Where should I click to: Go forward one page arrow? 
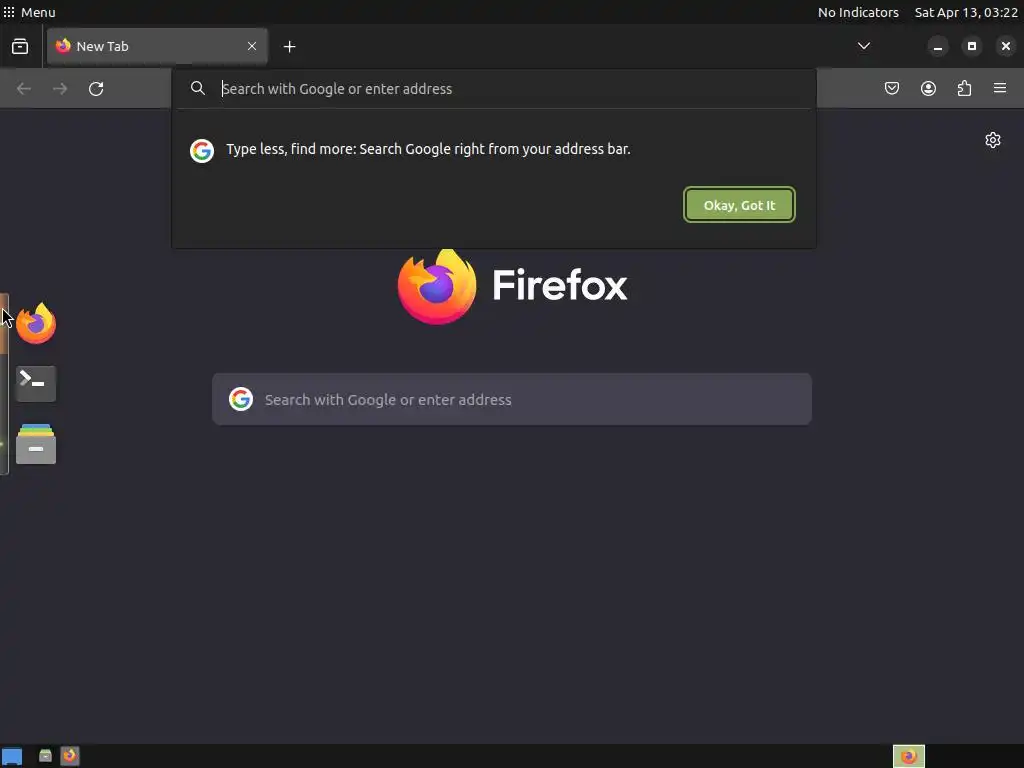coord(60,88)
